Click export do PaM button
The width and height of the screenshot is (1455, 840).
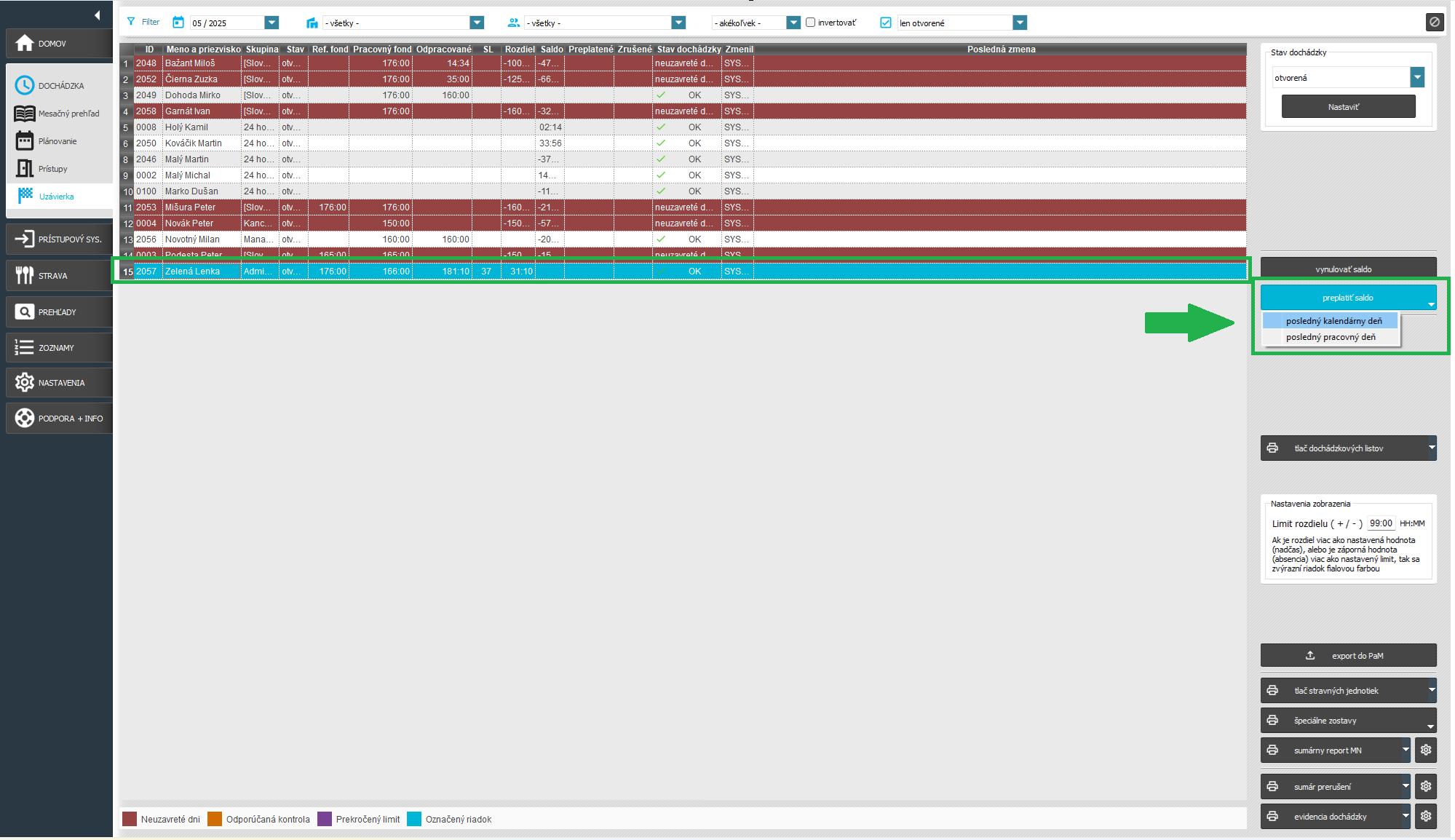click(1348, 655)
